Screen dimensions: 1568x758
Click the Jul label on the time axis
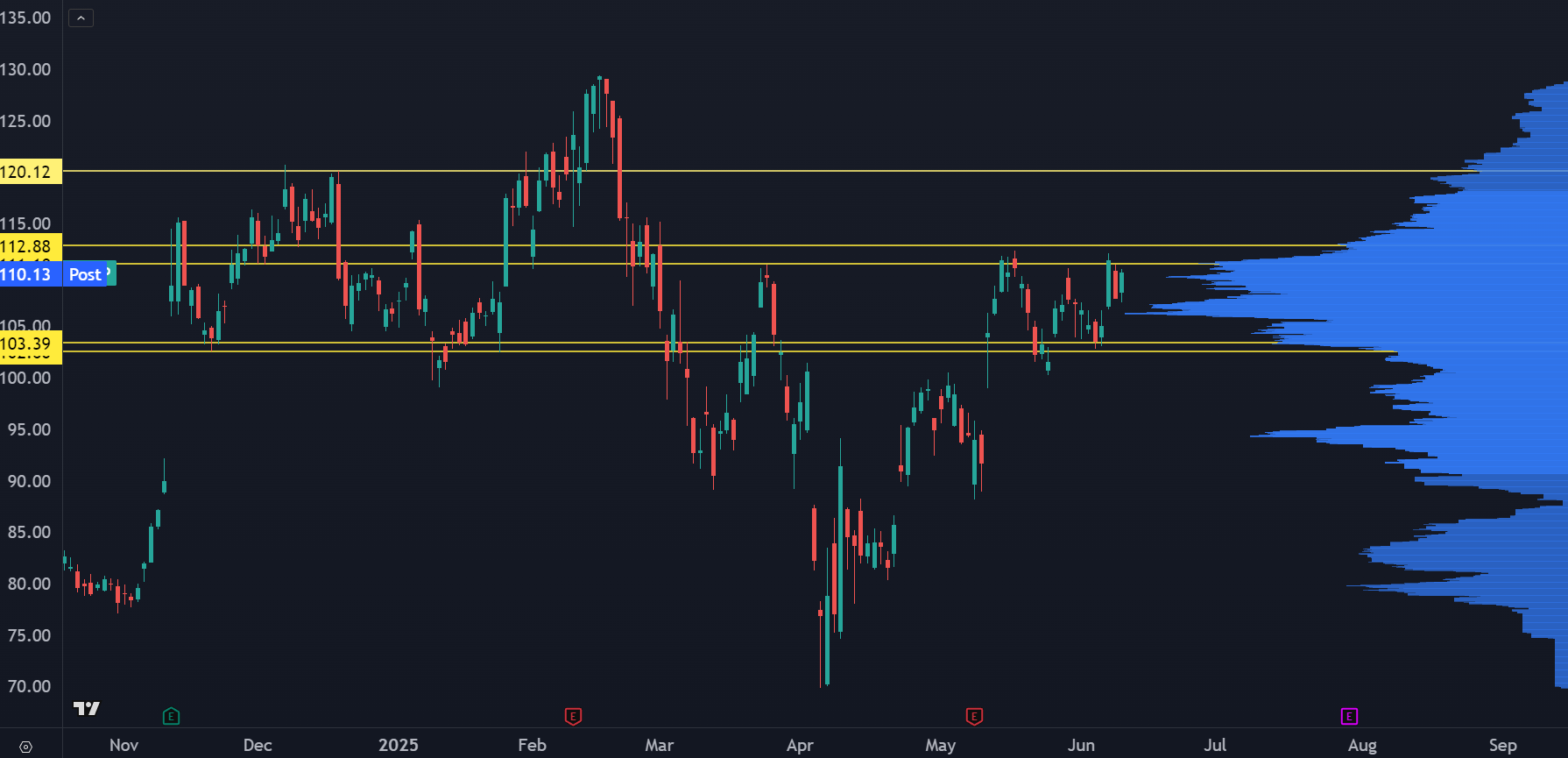pos(1215,745)
